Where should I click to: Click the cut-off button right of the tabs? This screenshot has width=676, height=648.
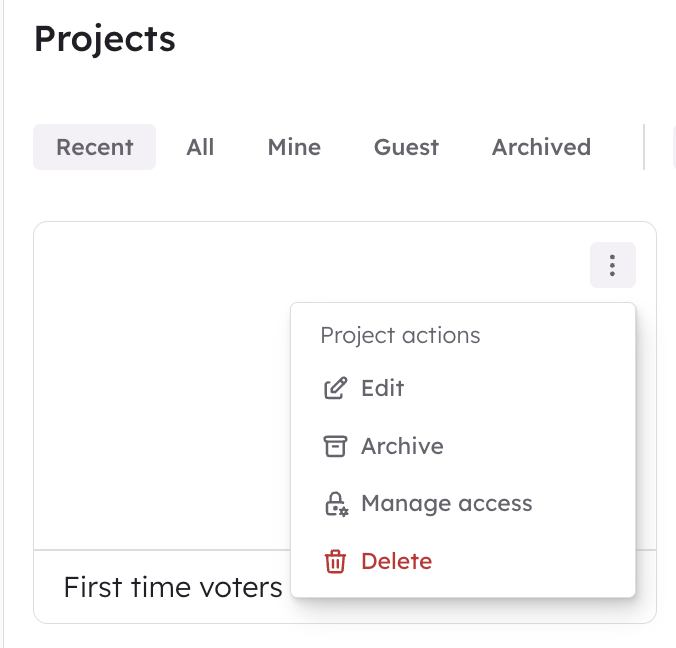coord(674,147)
